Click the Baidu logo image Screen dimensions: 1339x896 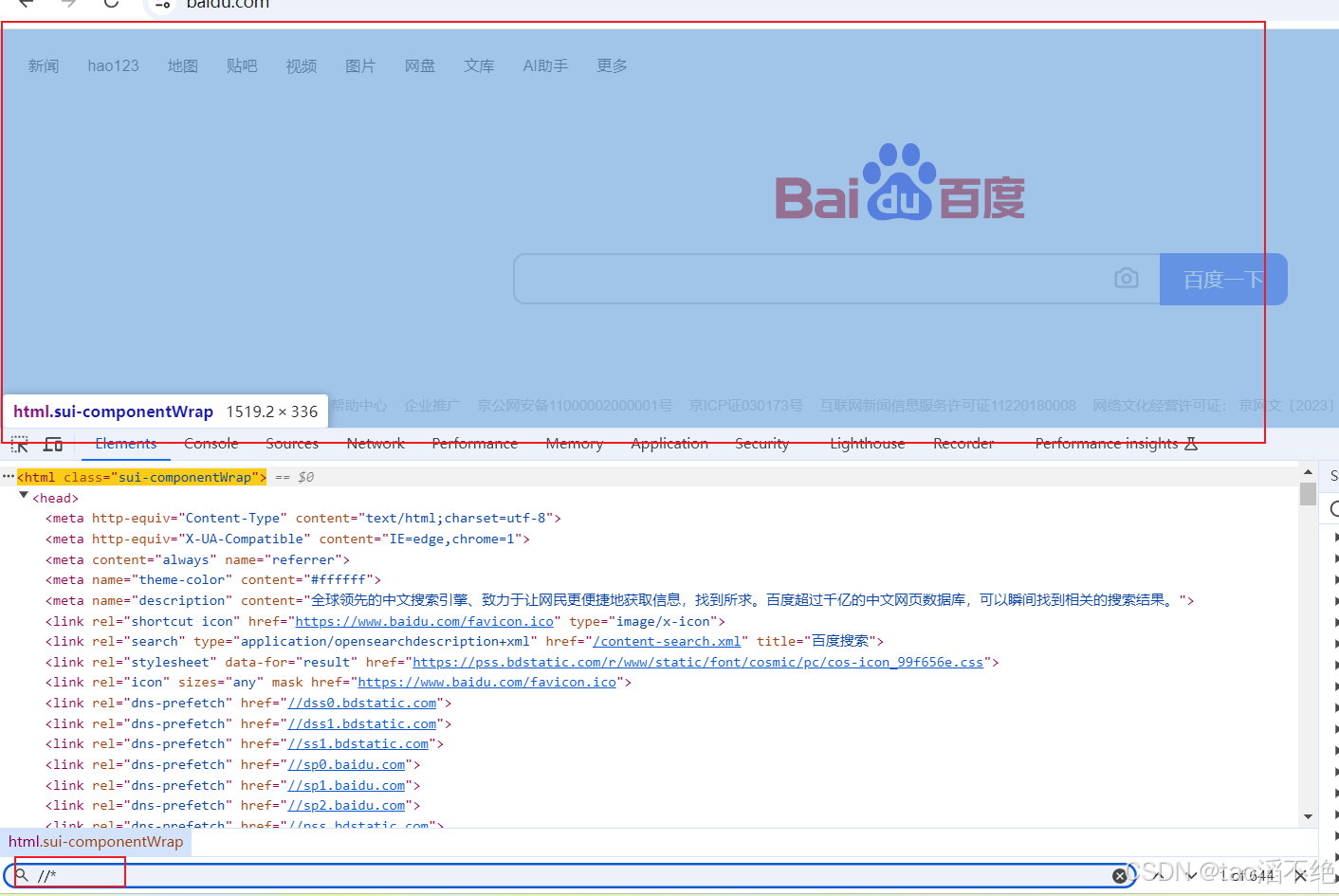[900, 182]
